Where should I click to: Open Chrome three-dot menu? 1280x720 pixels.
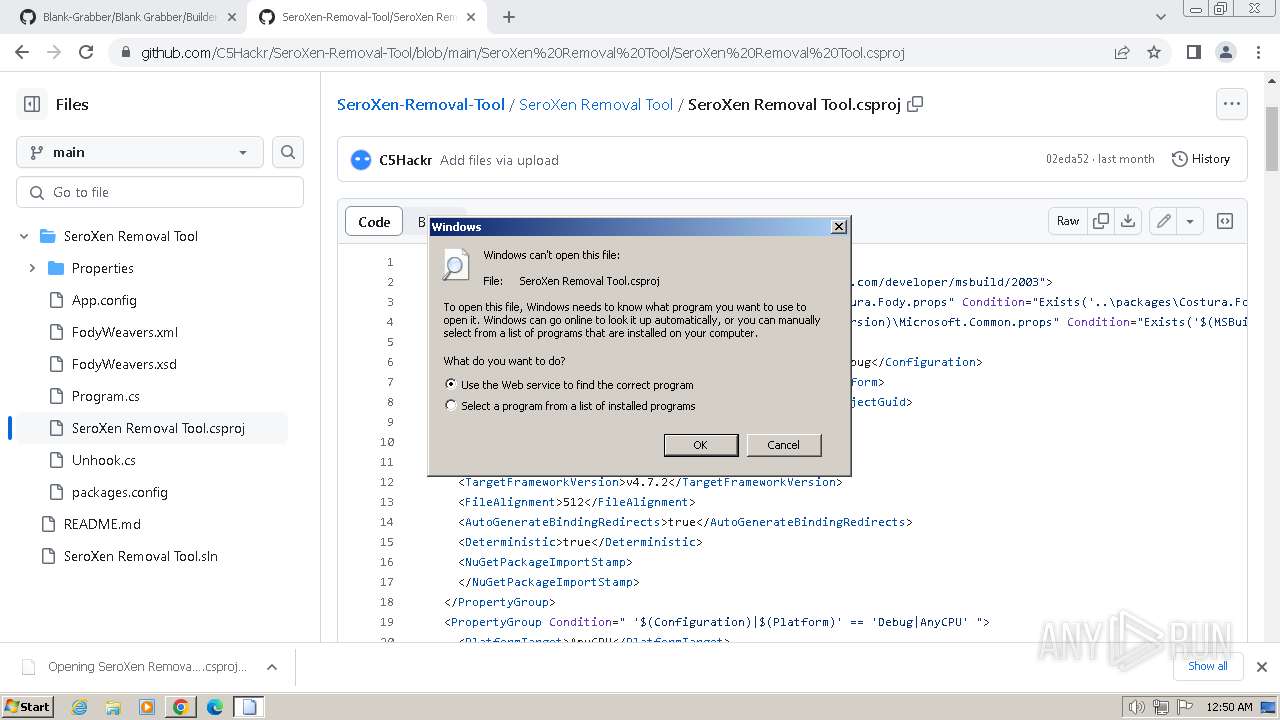(x=1257, y=52)
